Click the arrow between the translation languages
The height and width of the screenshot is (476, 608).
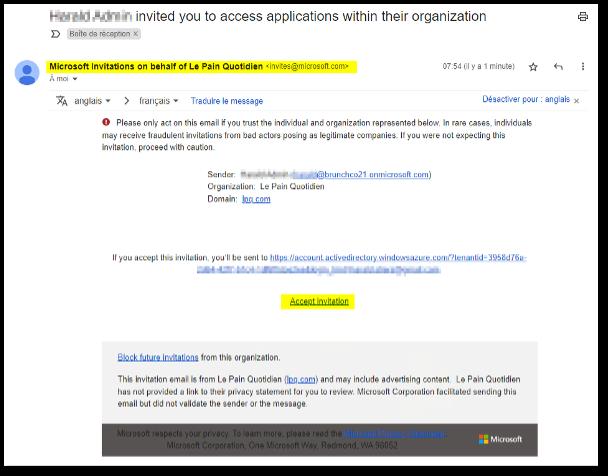[x=126, y=101]
